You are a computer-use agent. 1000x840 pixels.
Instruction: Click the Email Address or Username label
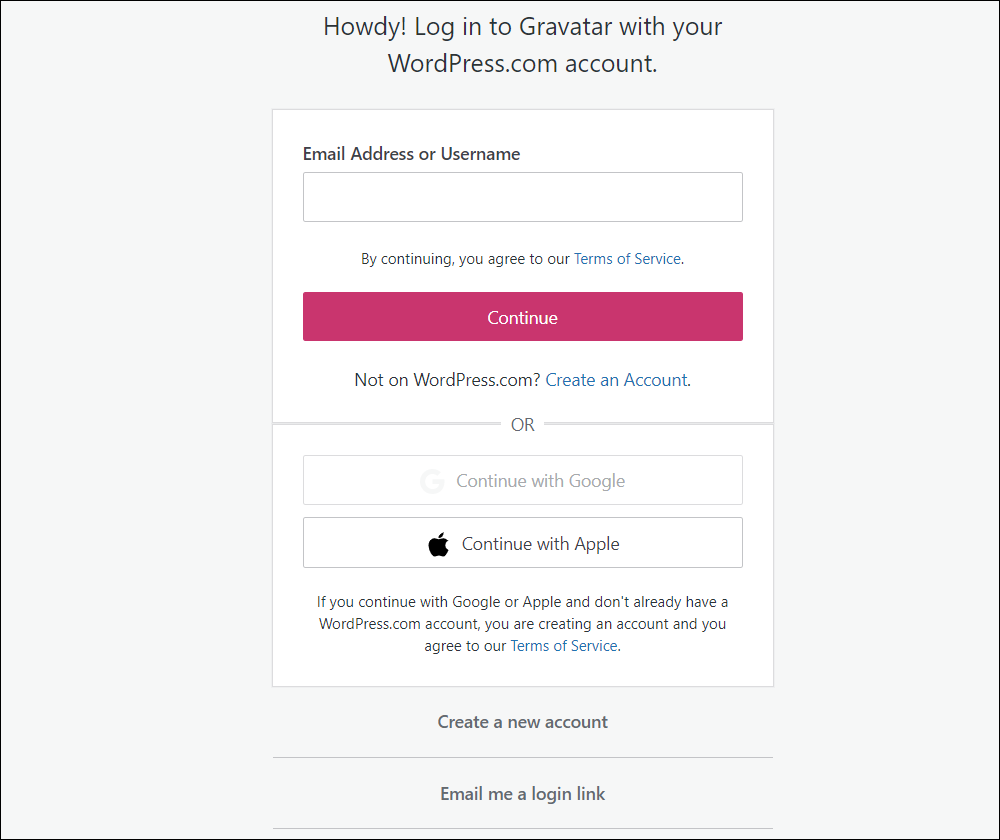point(411,154)
